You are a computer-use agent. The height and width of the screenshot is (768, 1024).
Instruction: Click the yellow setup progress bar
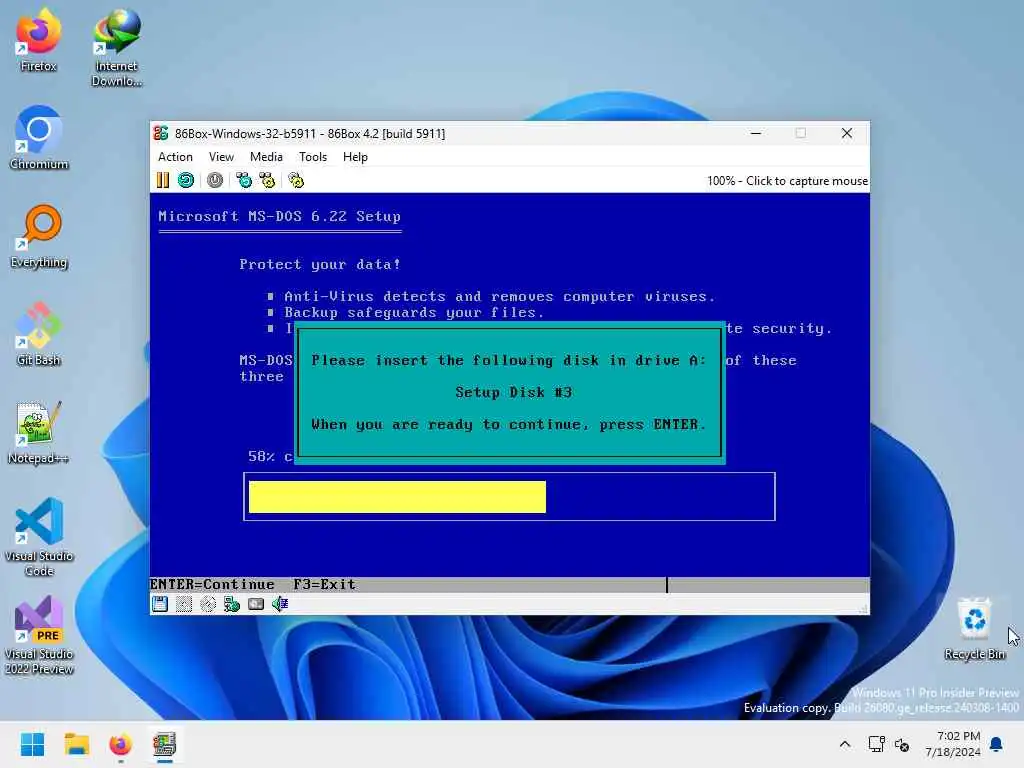(x=397, y=497)
